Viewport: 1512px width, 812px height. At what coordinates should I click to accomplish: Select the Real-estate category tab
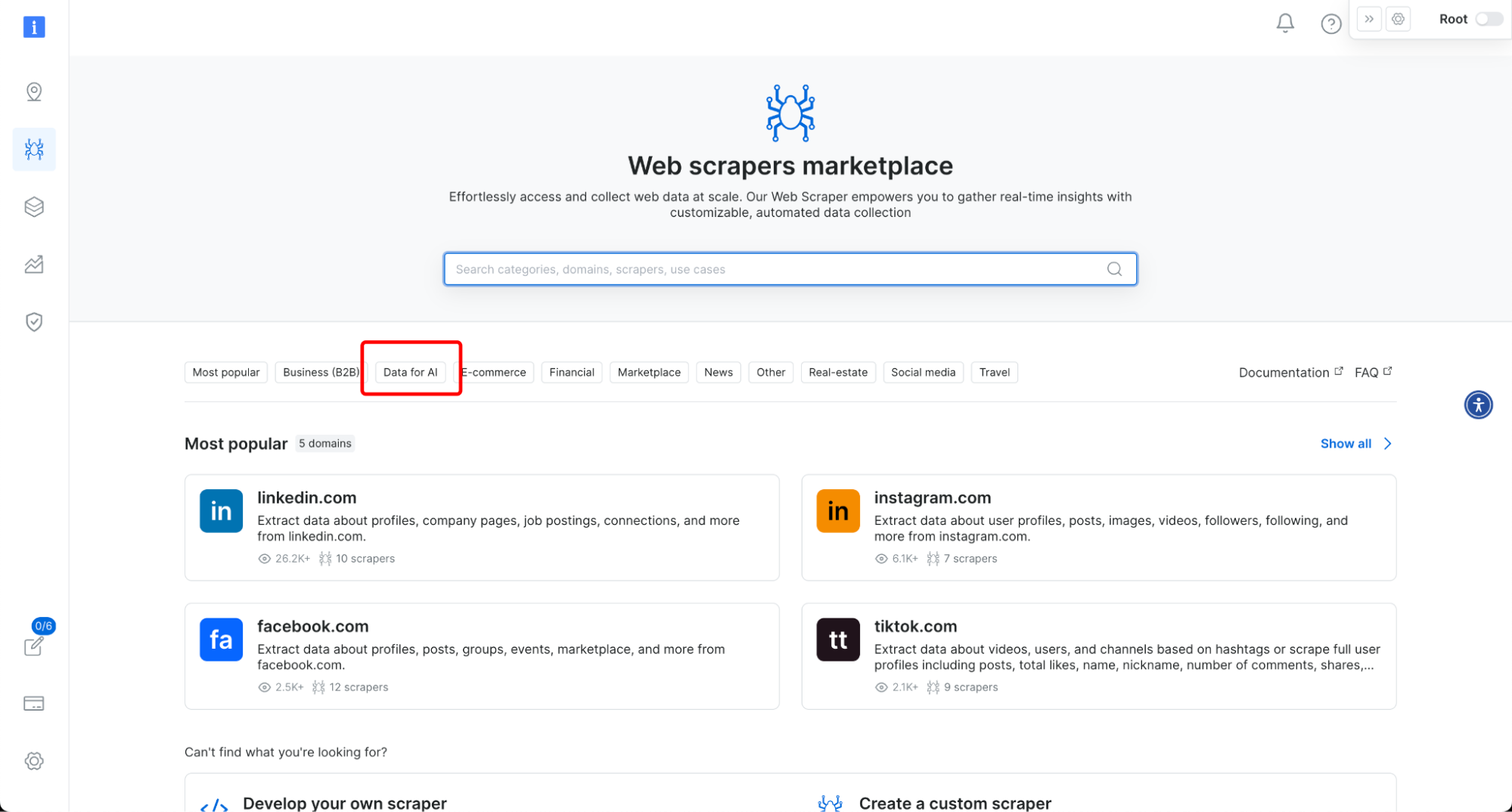[x=838, y=372]
